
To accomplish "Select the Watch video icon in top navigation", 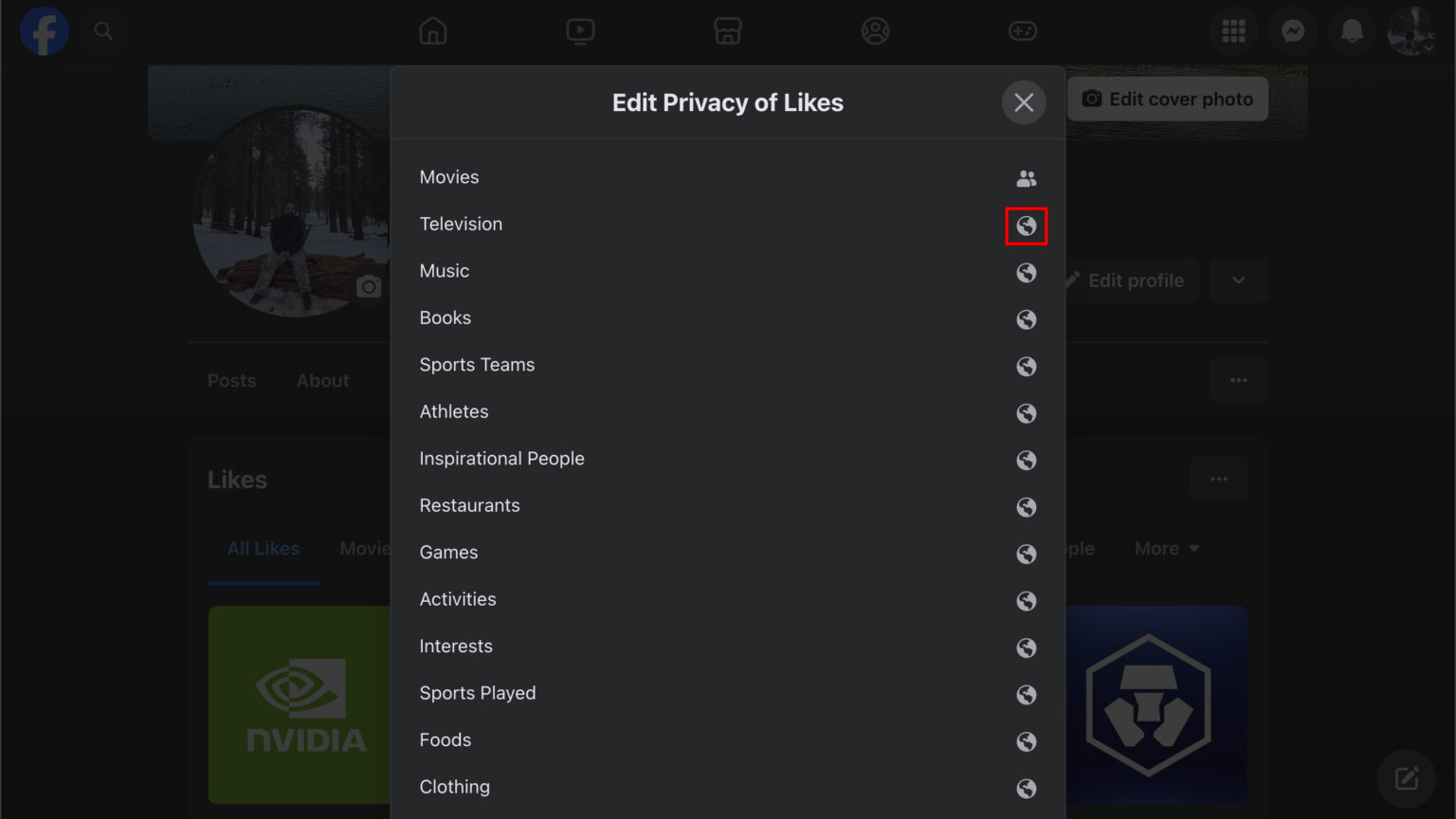I will pyautogui.click(x=580, y=30).
